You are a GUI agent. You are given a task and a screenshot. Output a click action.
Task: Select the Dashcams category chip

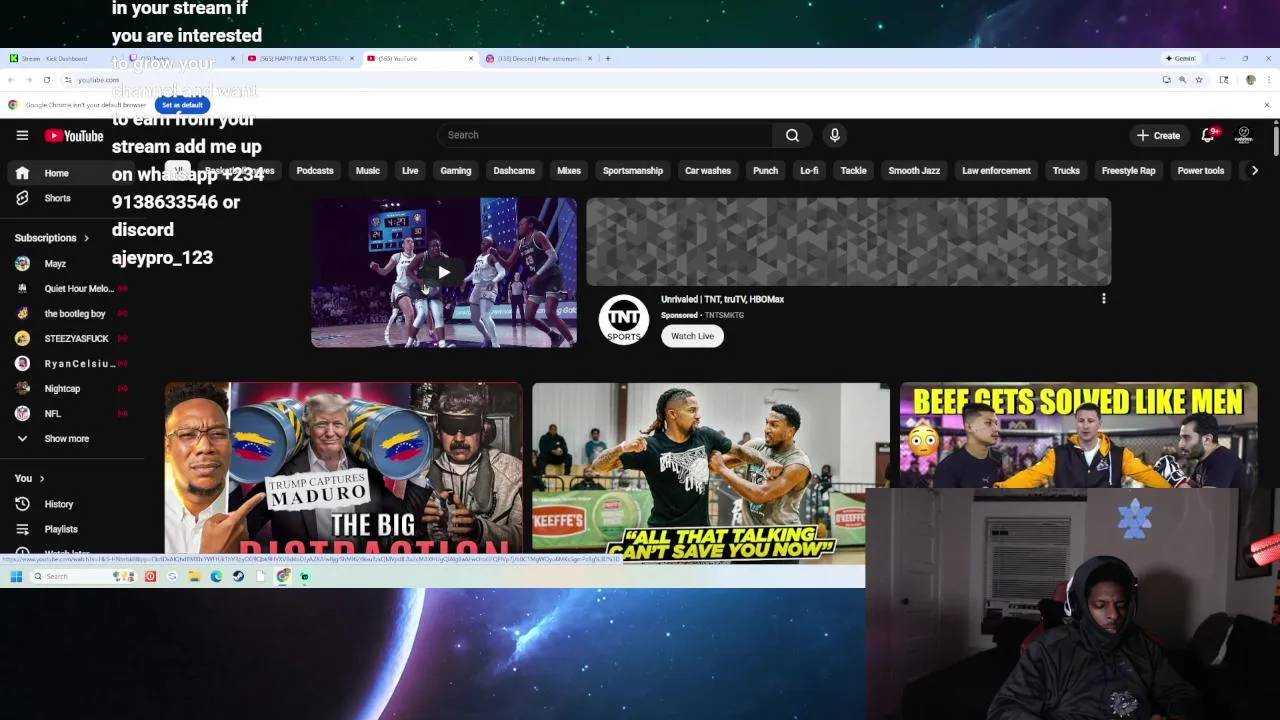[514, 171]
